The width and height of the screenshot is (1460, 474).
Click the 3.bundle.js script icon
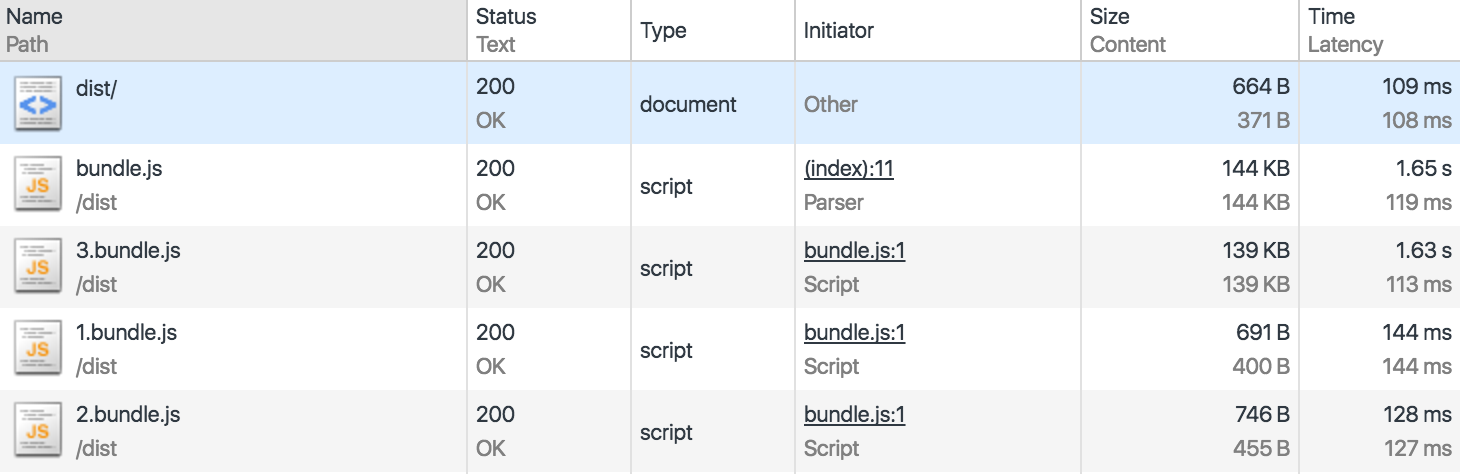(x=38, y=267)
